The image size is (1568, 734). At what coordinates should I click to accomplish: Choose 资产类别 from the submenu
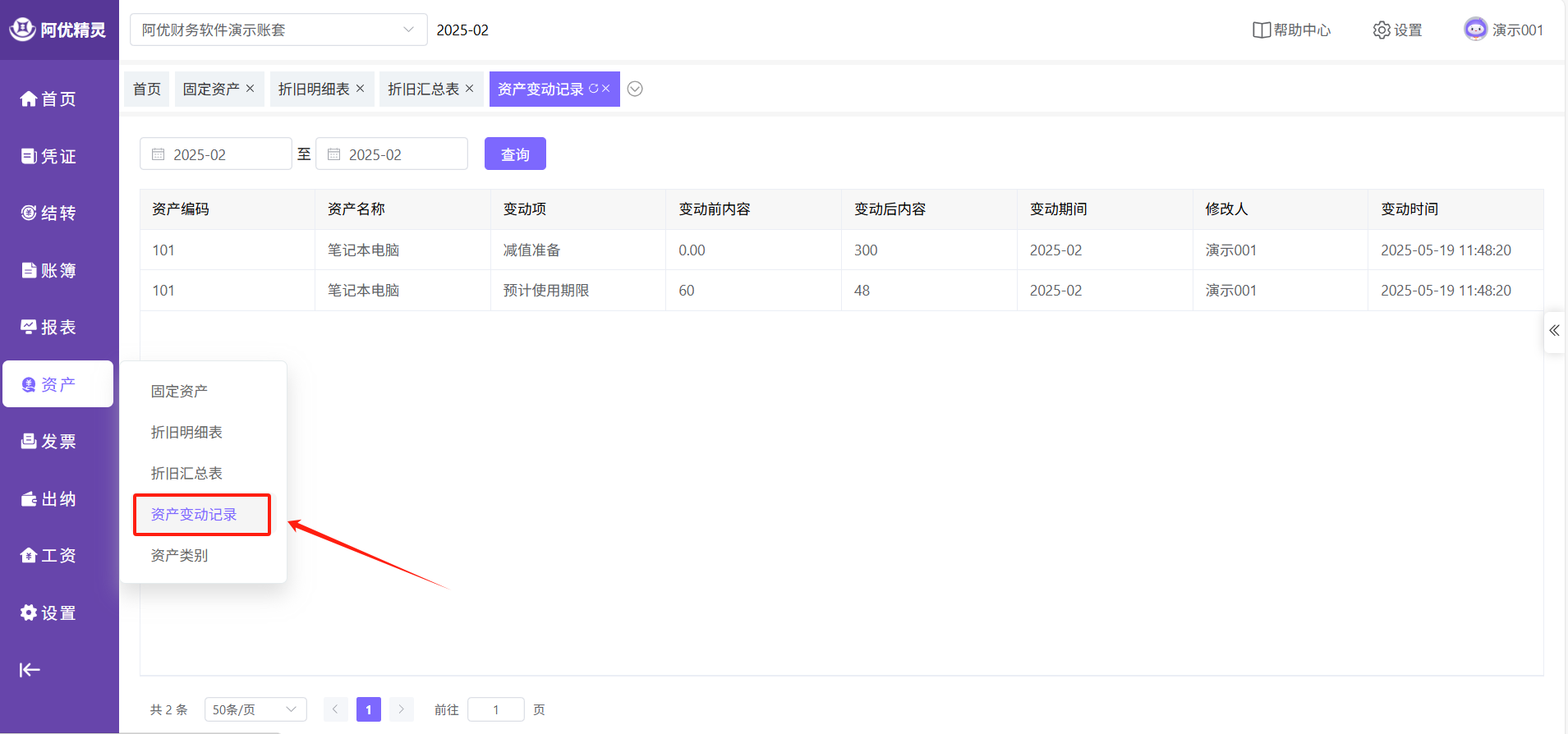179,556
